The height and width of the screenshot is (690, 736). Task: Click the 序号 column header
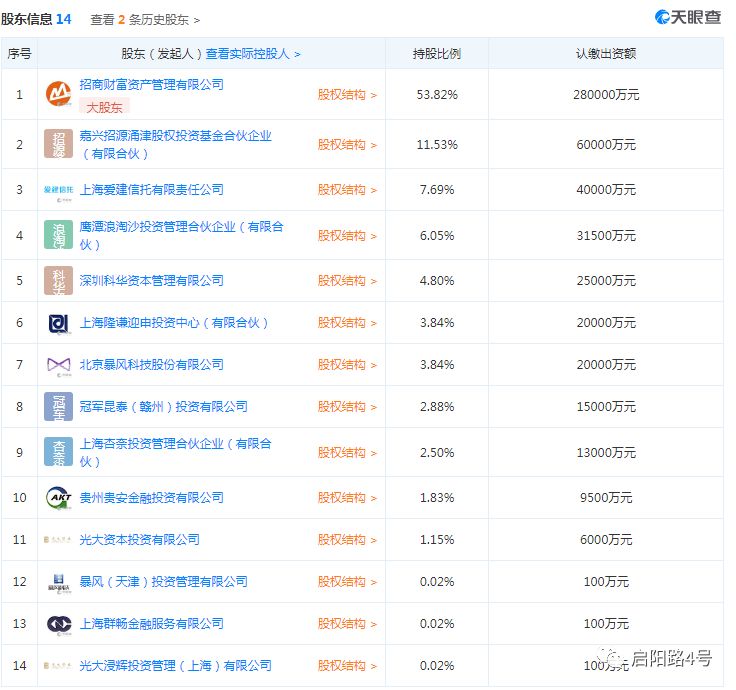[19, 54]
